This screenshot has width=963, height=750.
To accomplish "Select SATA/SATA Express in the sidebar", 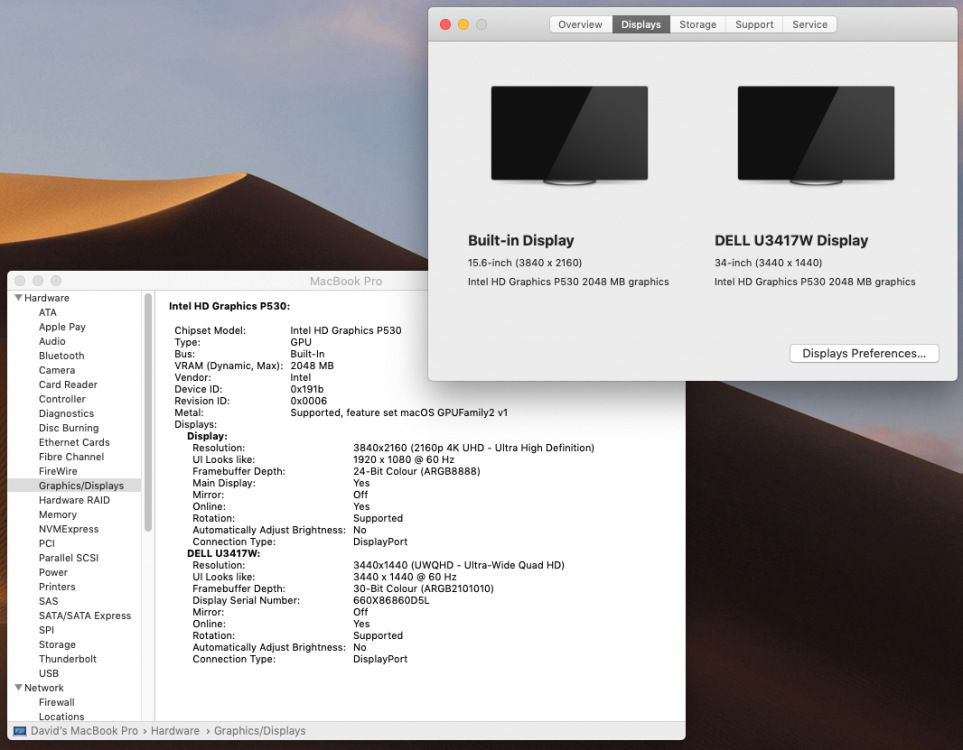I will pos(85,615).
